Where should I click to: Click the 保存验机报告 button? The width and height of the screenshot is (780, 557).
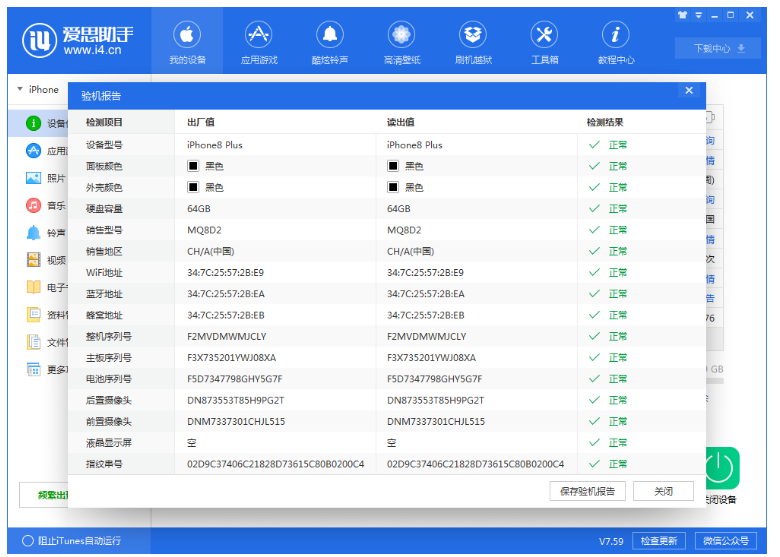click(x=588, y=491)
